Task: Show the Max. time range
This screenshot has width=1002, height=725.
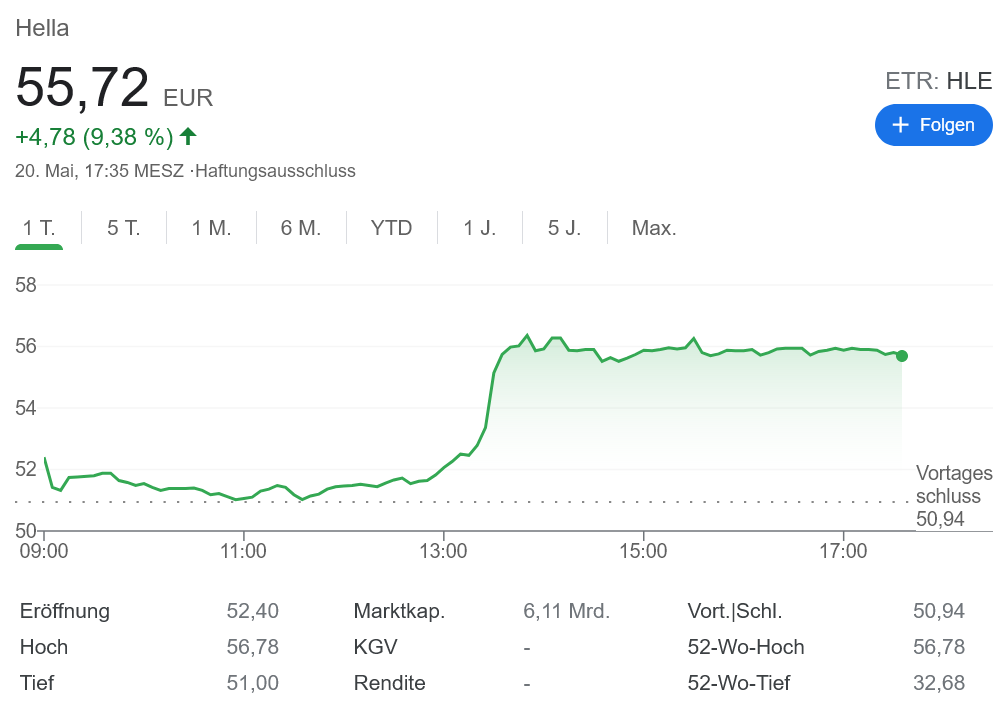Action: pyautogui.click(x=654, y=228)
